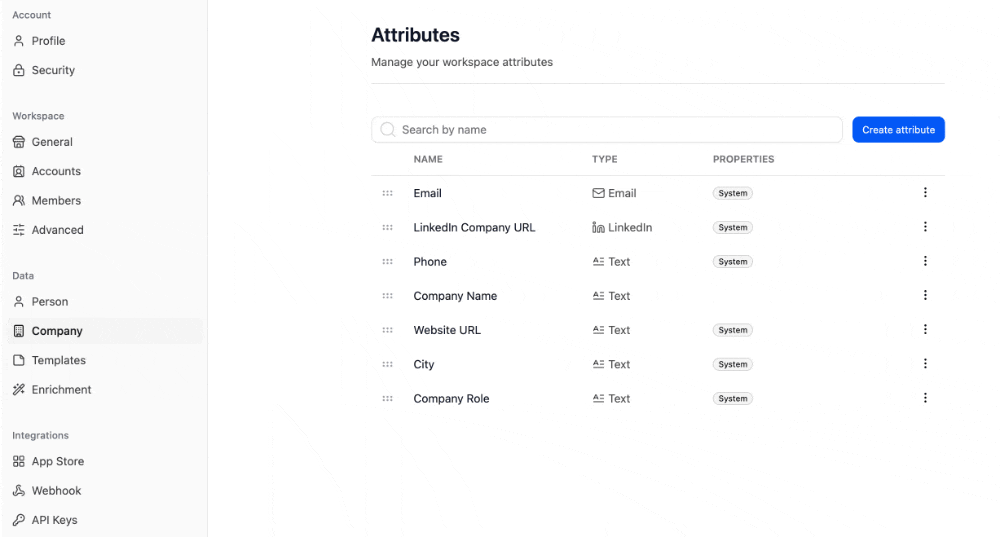Click the Accounts icon in sidebar

click(18, 171)
